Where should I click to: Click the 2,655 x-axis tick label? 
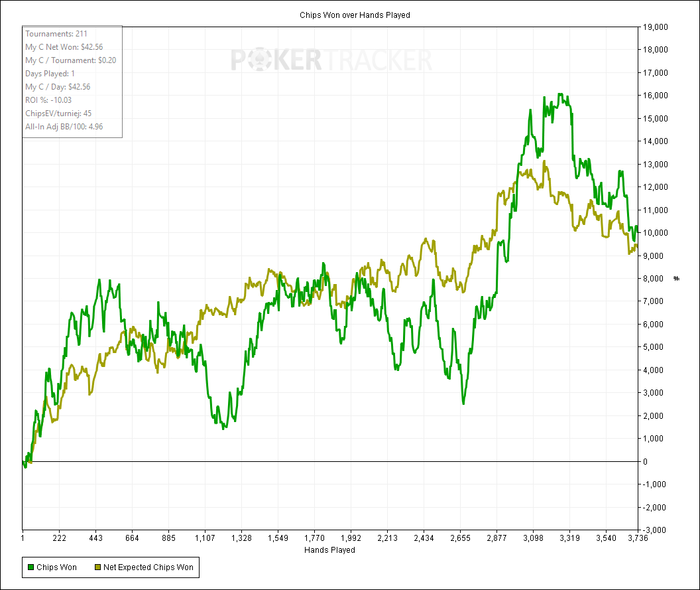point(460,538)
